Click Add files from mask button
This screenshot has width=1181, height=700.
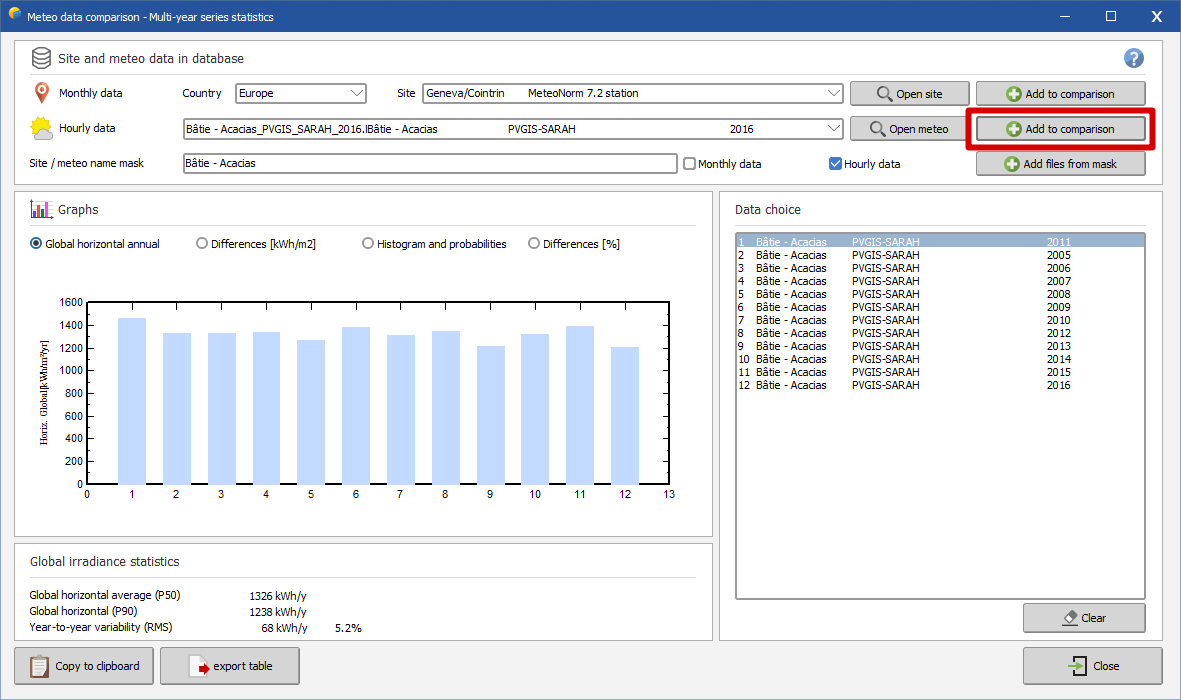1060,164
